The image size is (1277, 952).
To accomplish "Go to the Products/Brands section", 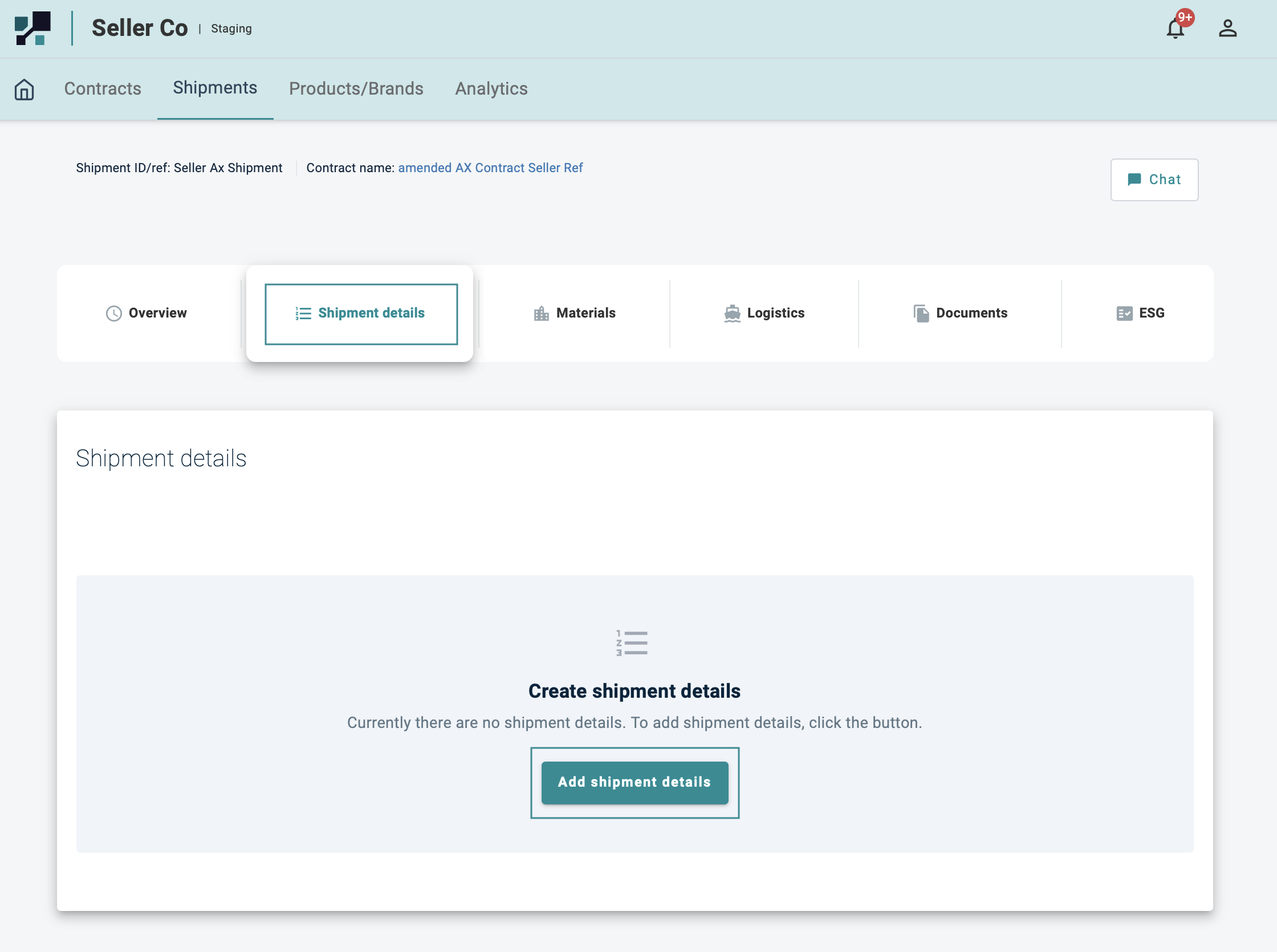I will coord(356,89).
